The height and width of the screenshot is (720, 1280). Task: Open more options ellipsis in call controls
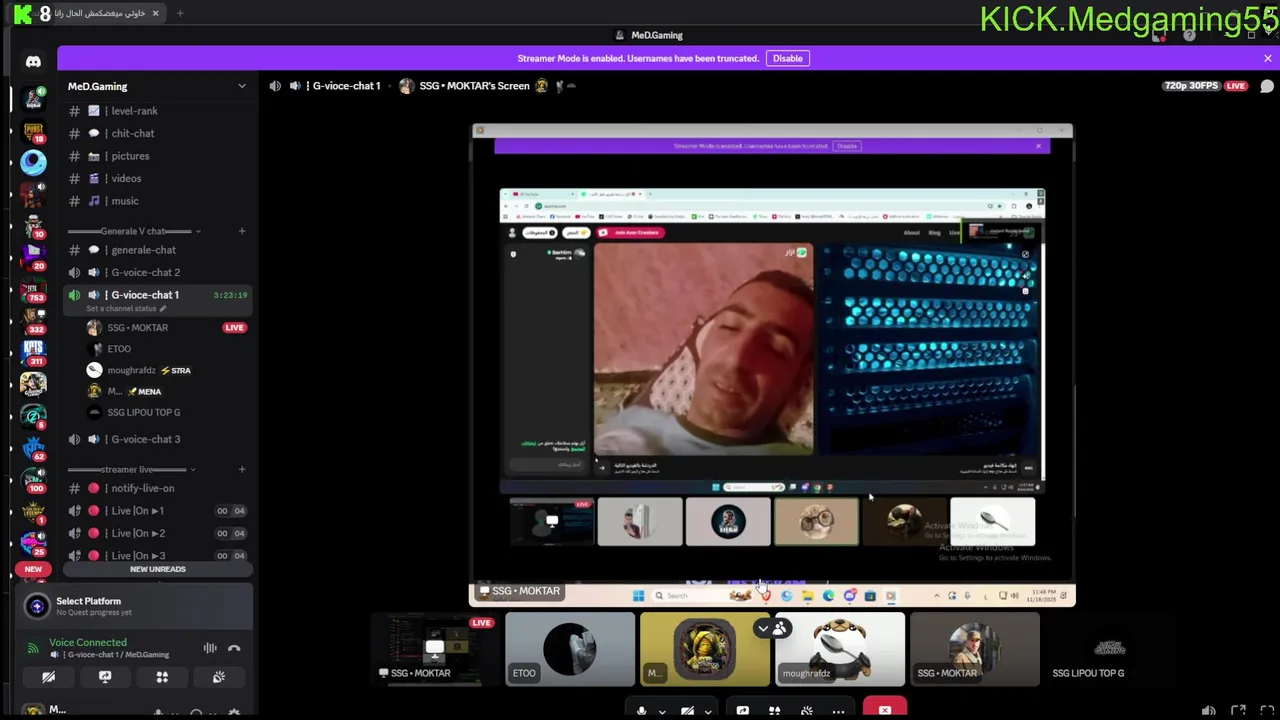pyautogui.click(x=838, y=711)
